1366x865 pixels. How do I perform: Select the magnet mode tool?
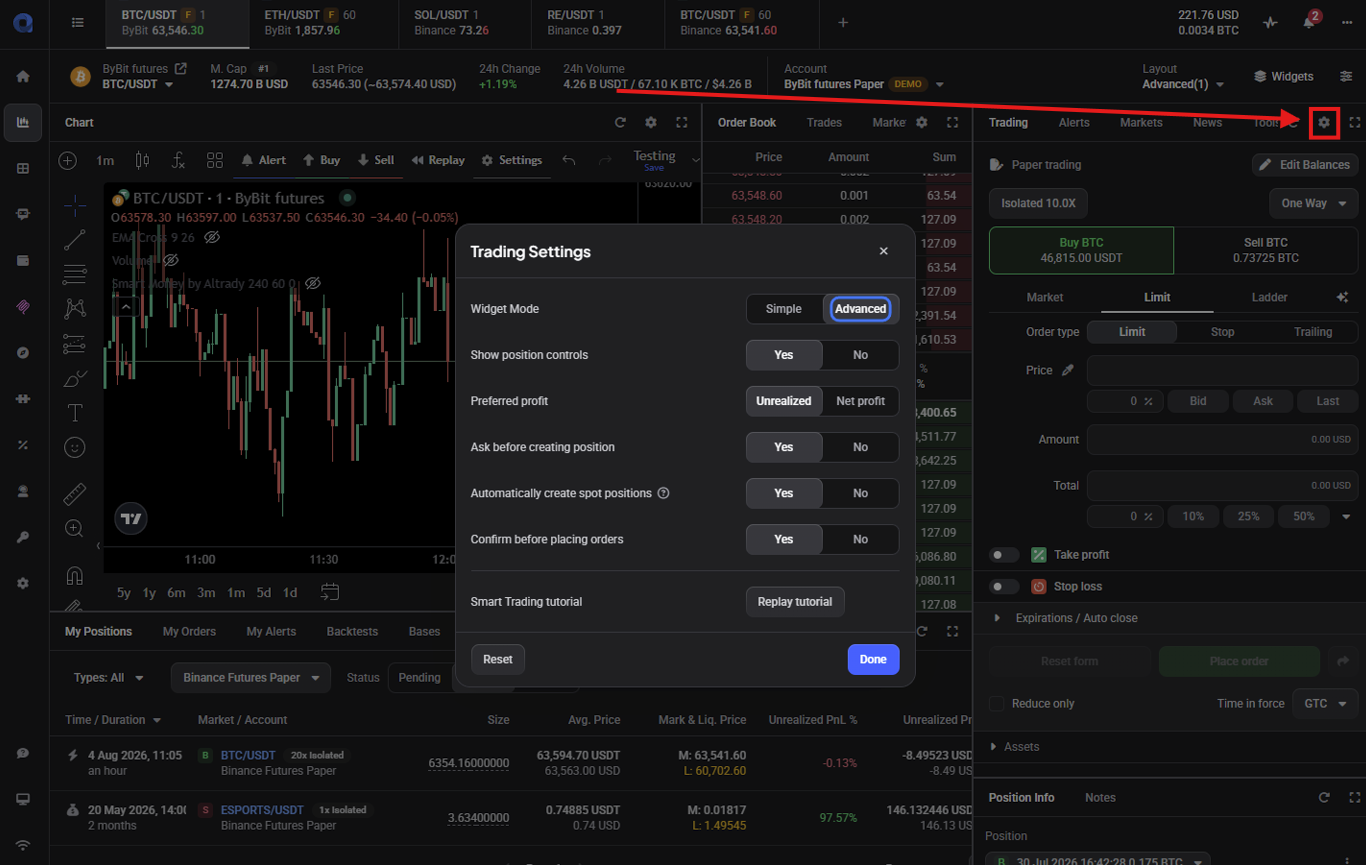pos(75,575)
